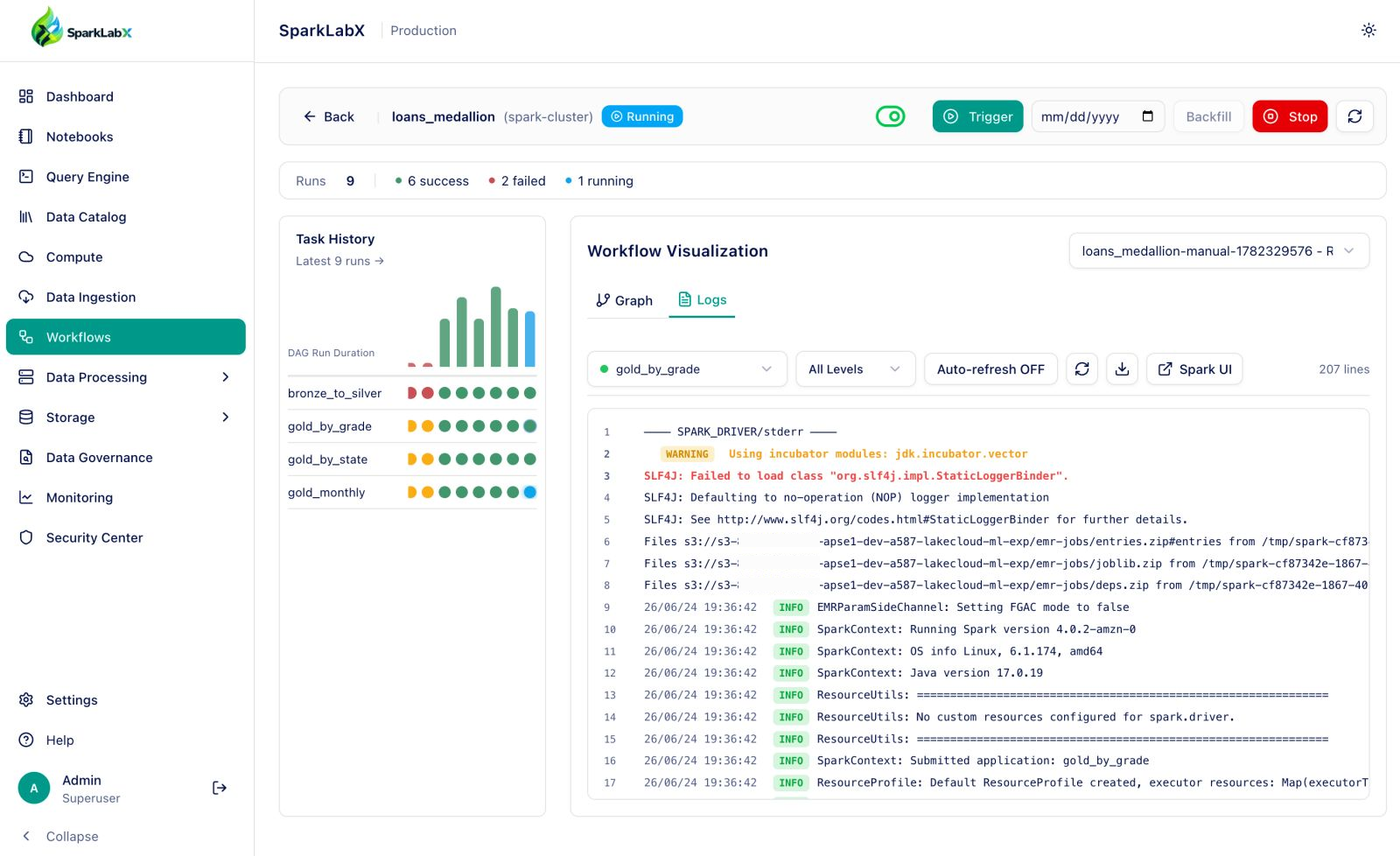Viewport: 1400px width, 856px height.
Task: Click the SparkLabX logo
Action: (x=81, y=28)
